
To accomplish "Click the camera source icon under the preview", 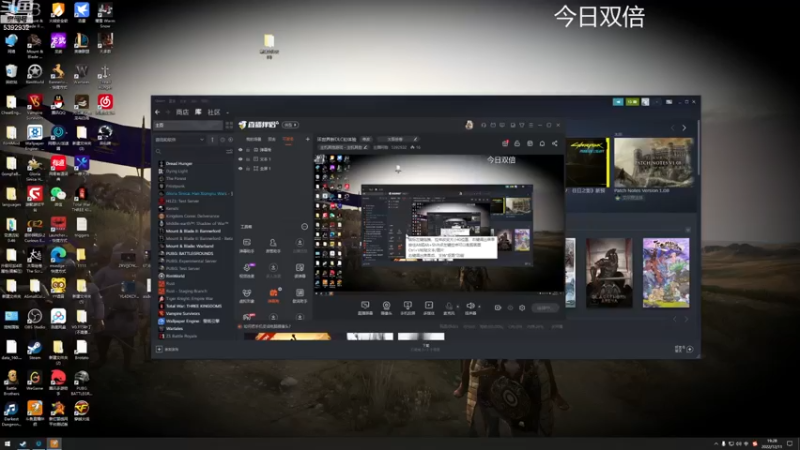I will click(x=386, y=308).
